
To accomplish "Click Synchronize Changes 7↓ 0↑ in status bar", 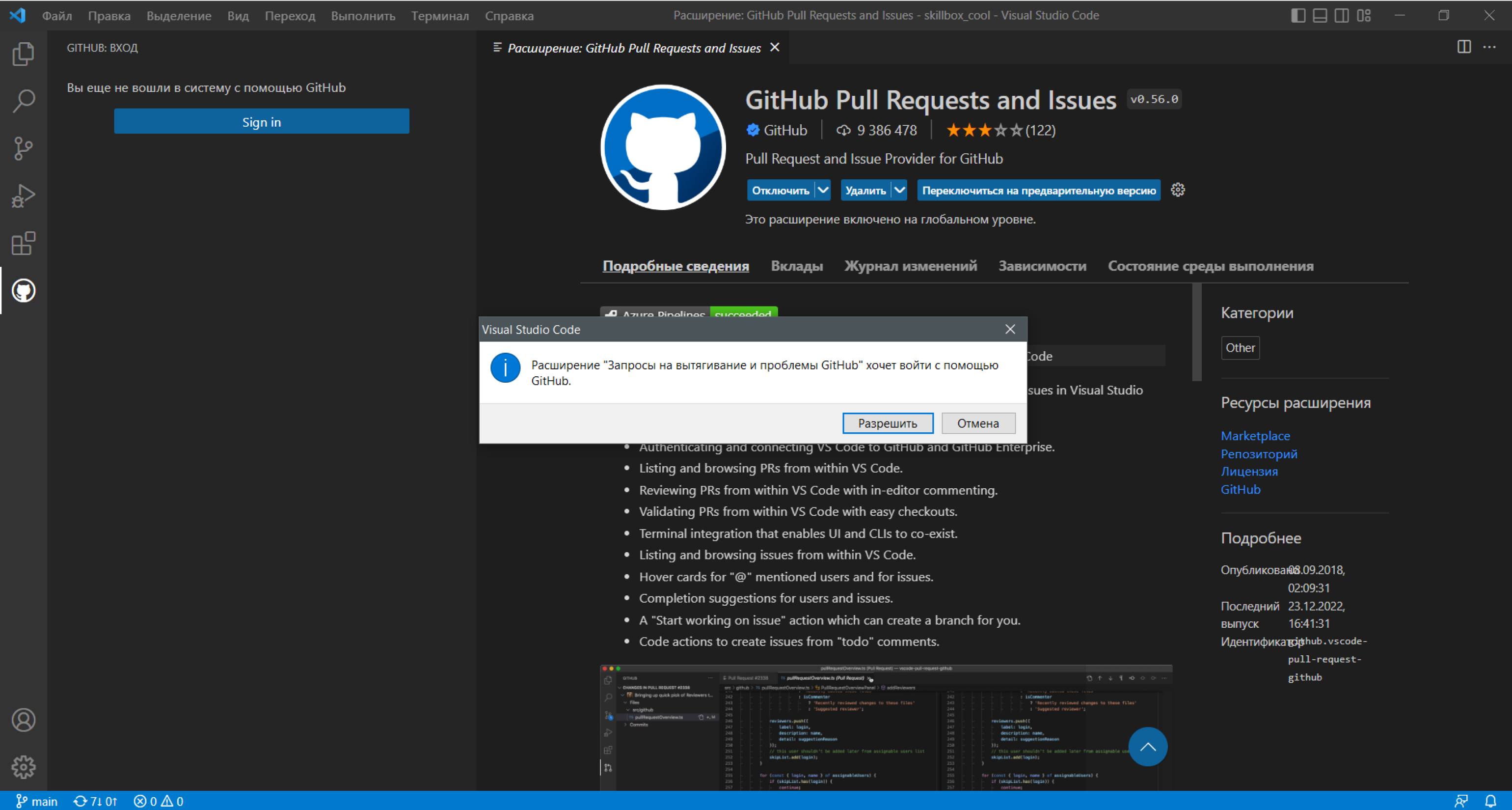I will [x=95, y=801].
